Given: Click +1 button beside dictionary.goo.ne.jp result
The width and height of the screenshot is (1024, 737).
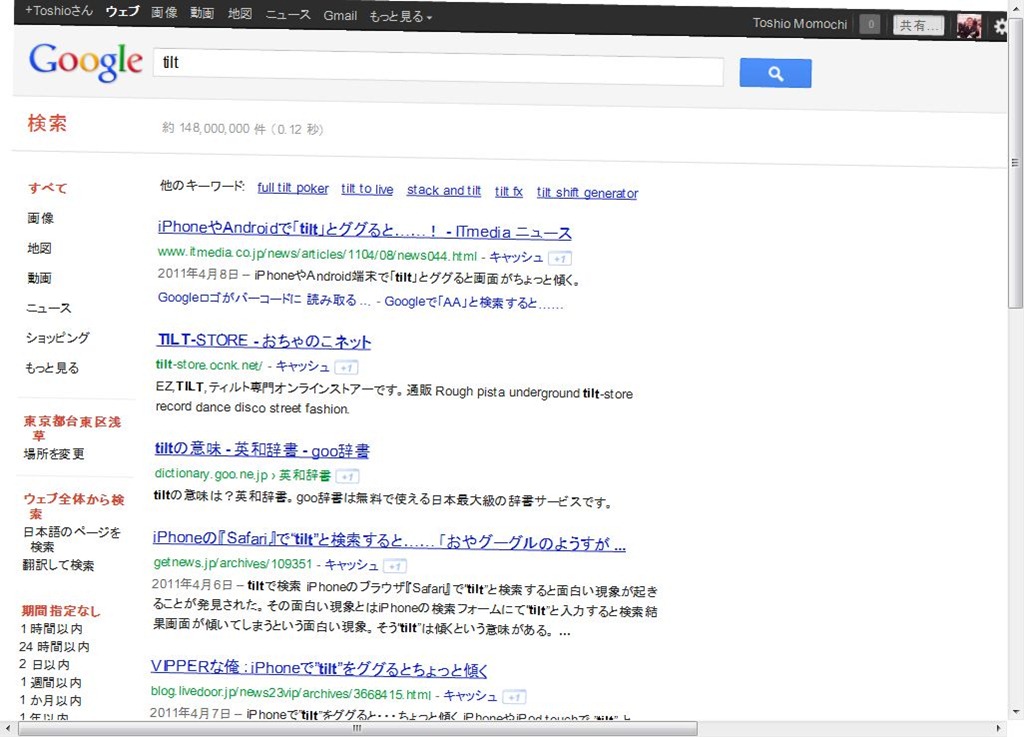Looking at the screenshot, I should [x=347, y=477].
